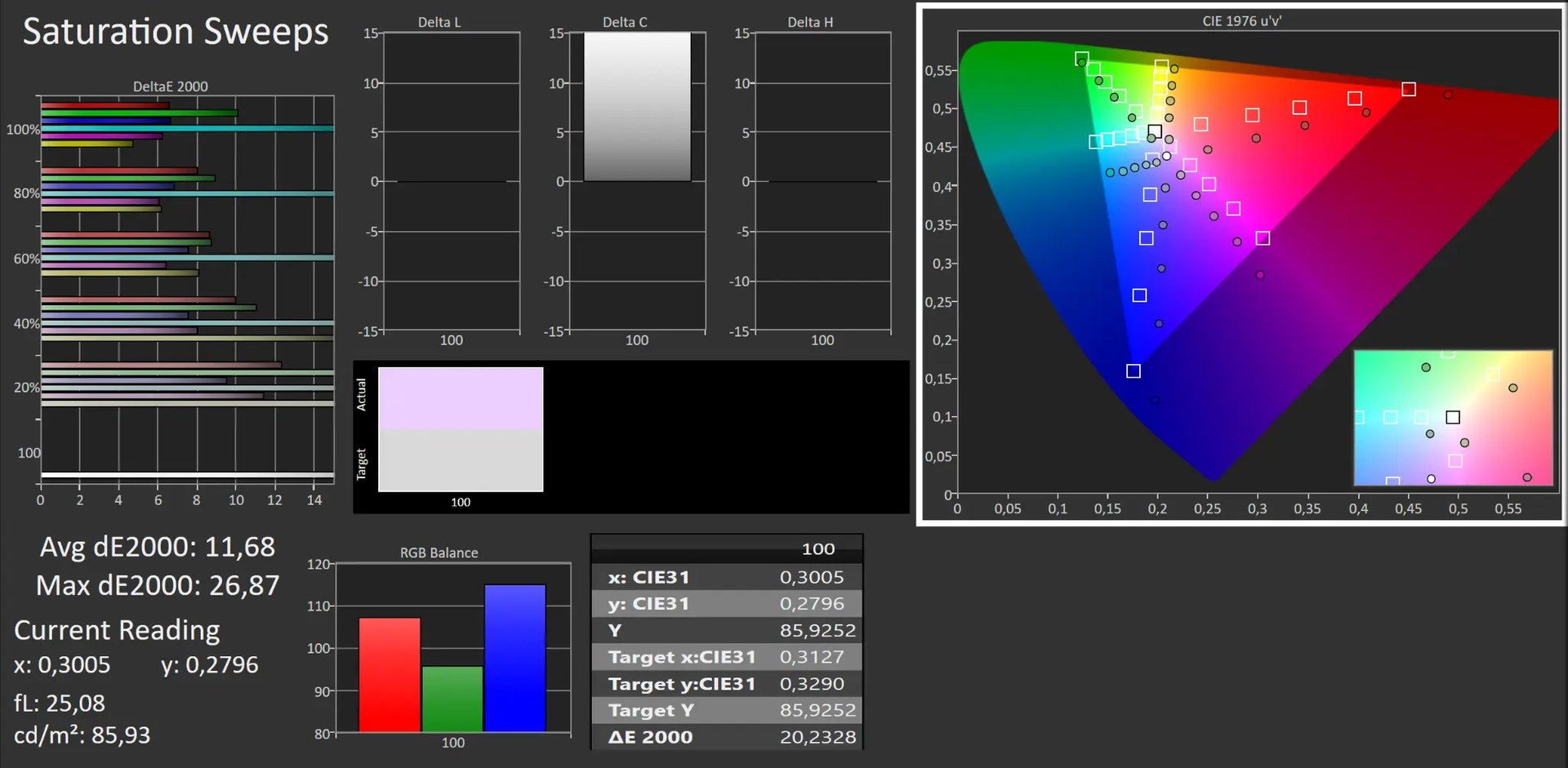Click the white 100 bar in DeltaE chart

(x=187, y=475)
